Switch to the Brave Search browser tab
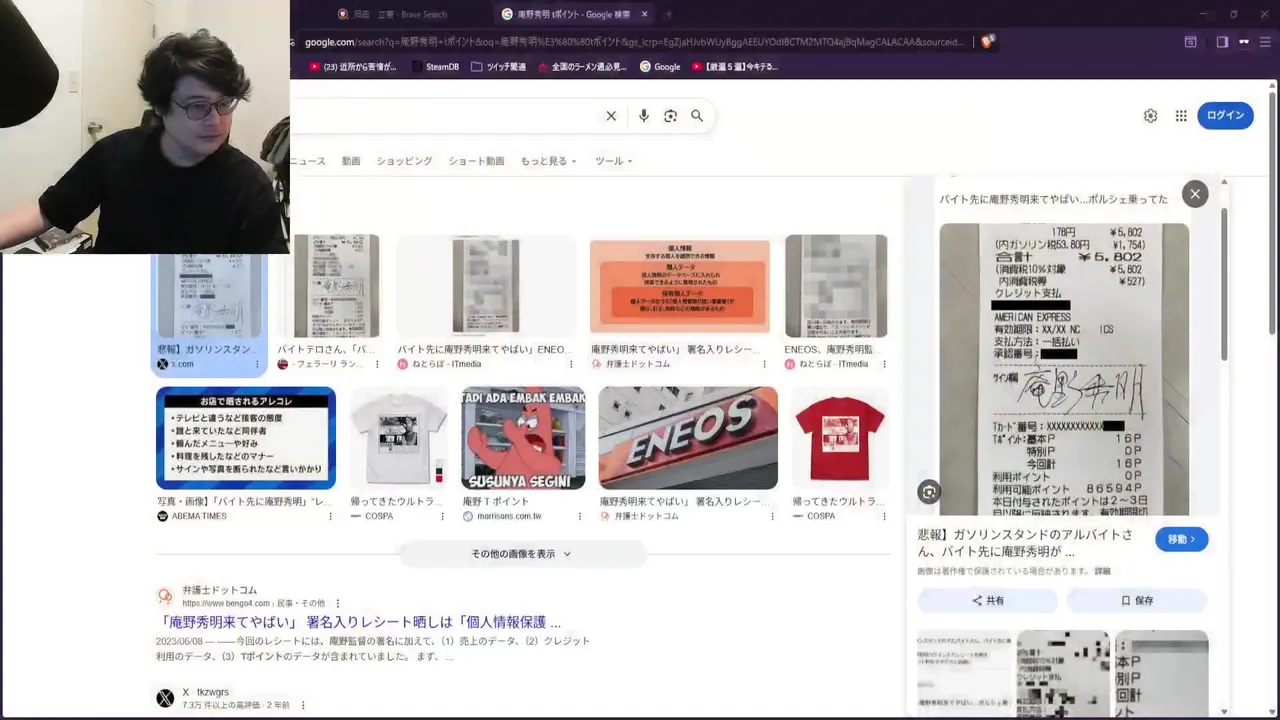Viewport: 1280px width, 720px height. 400,14
